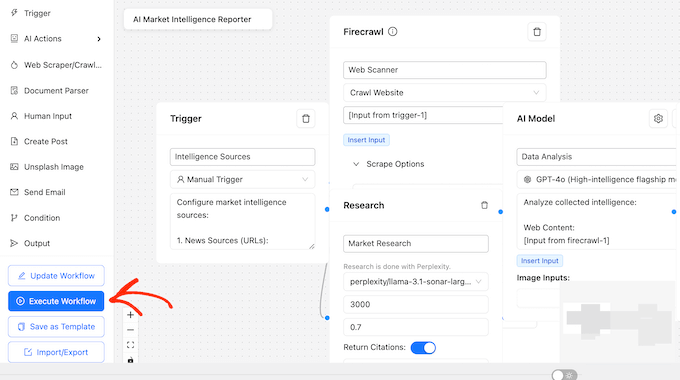680x380 pixels.
Task: Click the Create Post document icon
Action: click(x=14, y=141)
